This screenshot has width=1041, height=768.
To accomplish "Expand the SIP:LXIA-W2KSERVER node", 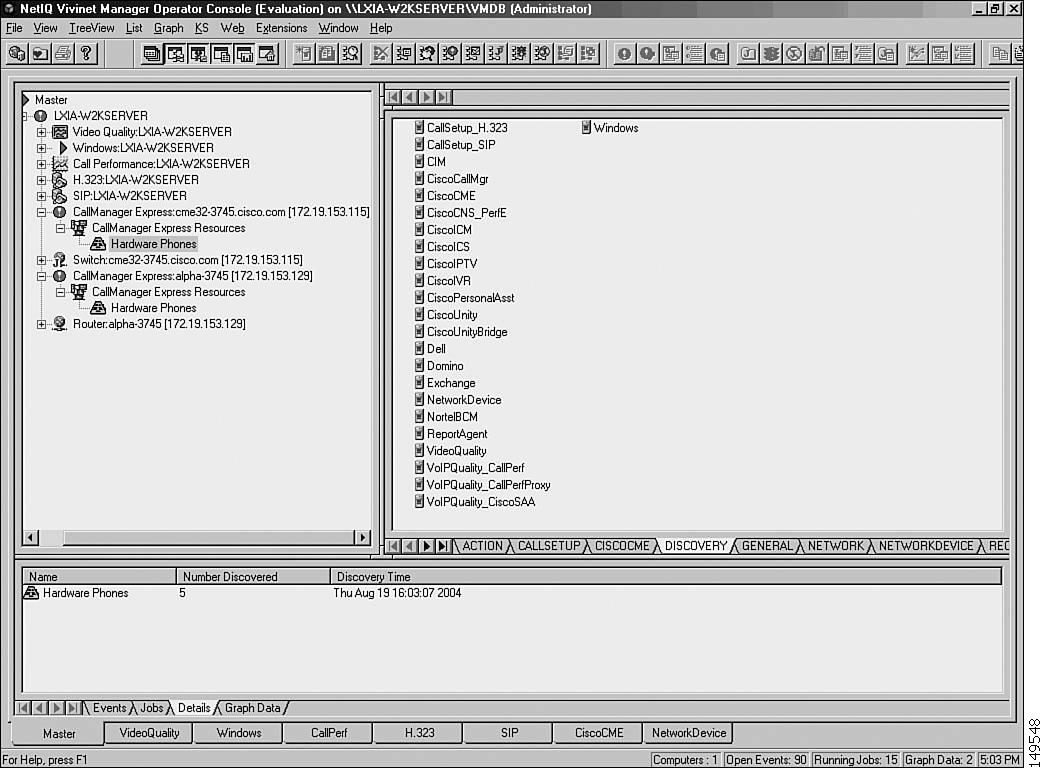I will point(41,196).
